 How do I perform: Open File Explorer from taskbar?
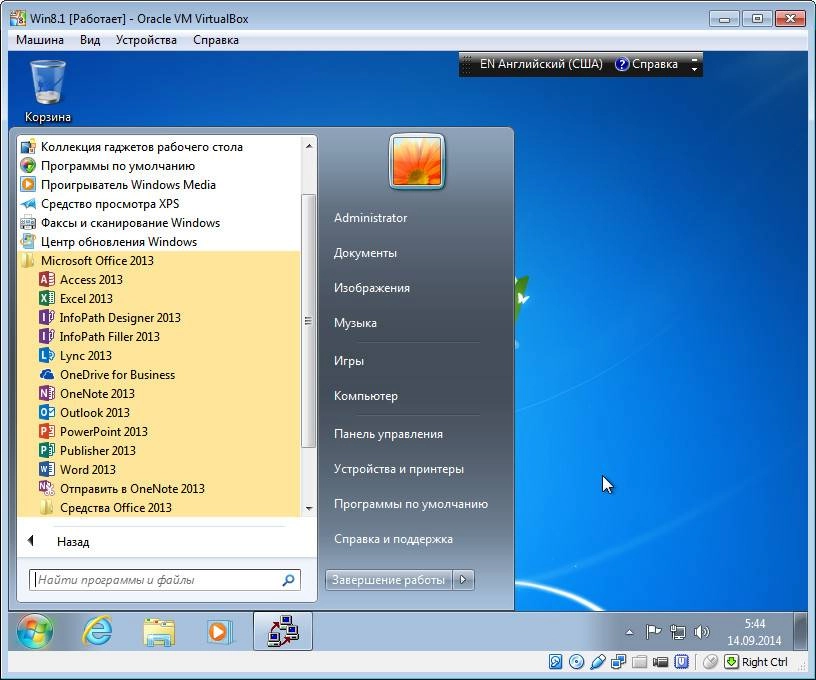[x=159, y=632]
